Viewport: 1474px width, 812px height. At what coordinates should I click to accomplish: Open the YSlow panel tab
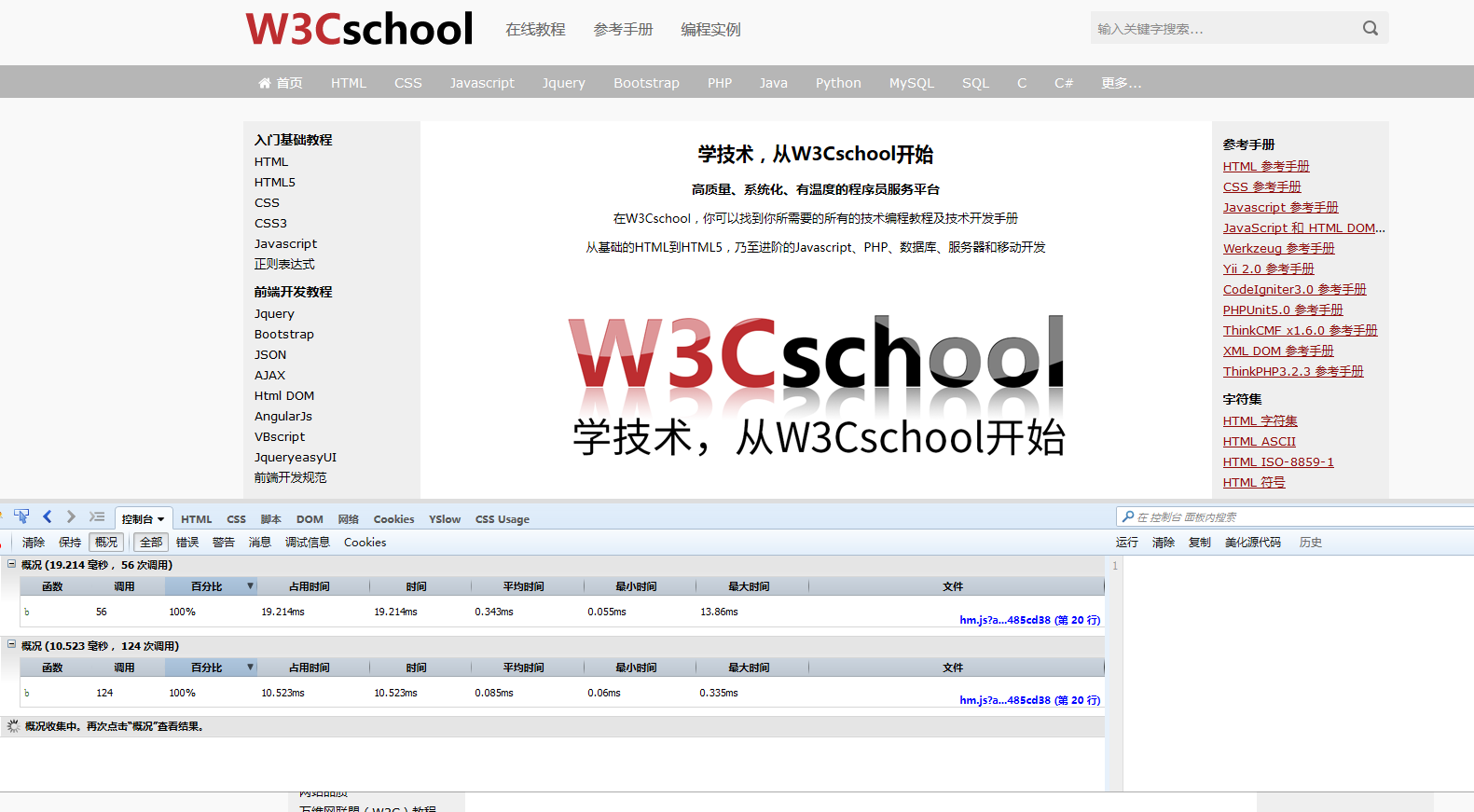pyautogui.click(x=445, y=519)
